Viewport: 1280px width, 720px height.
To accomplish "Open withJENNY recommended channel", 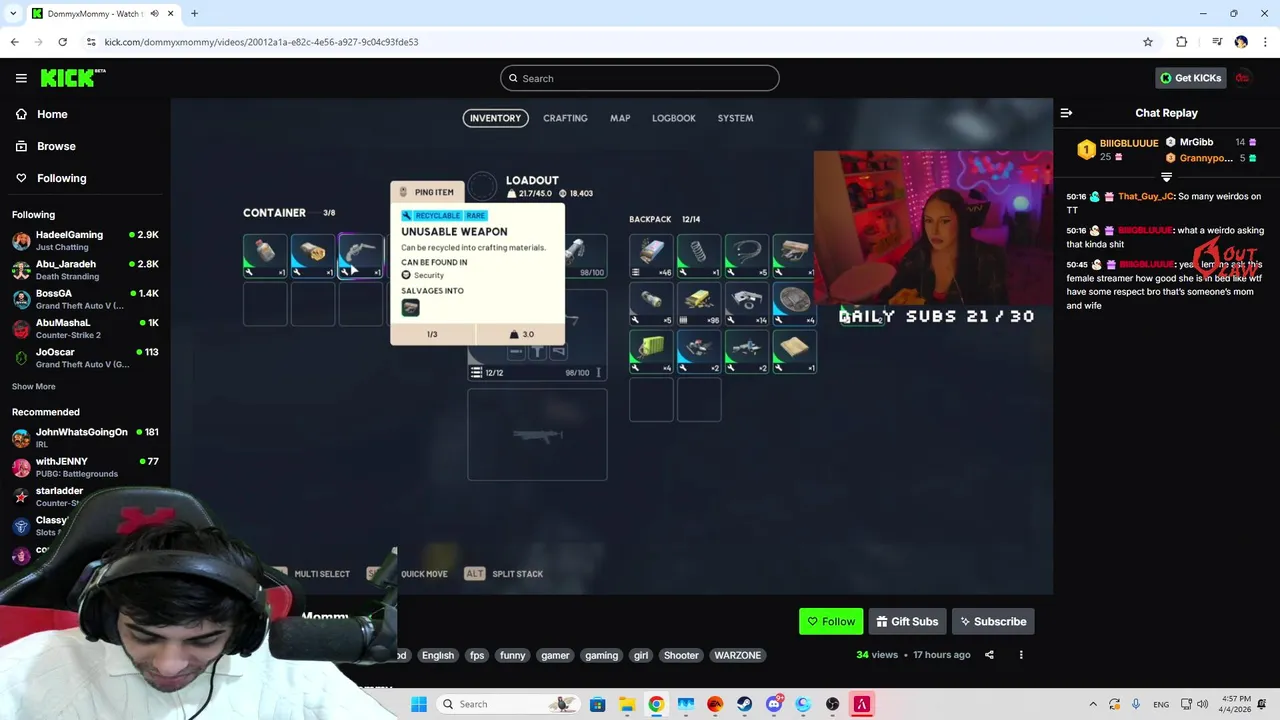I will (x=85, y=467).
